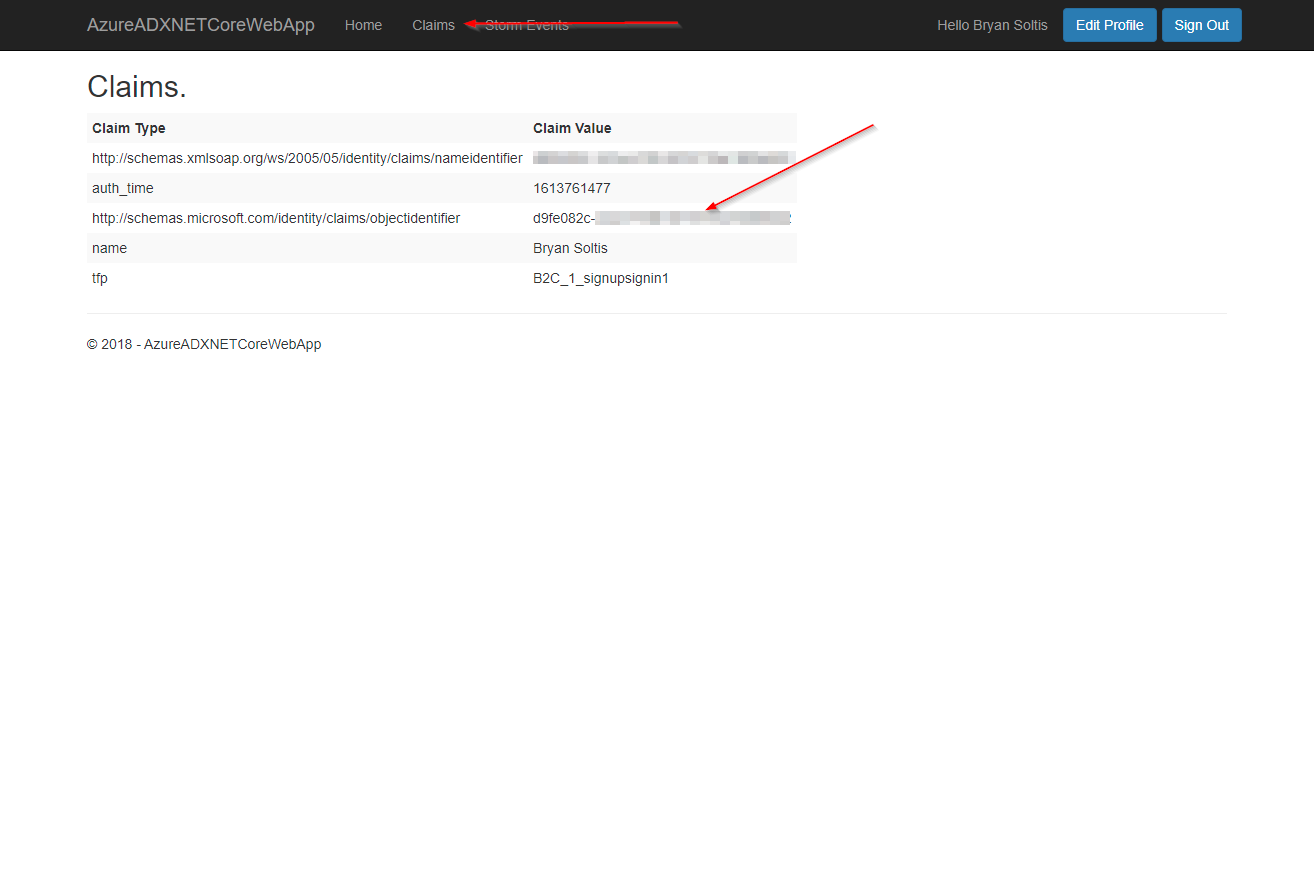This screenshot has height=884, width=1314.
Task: Click the tfp claim type cell
Action: (x=100, y=278)
